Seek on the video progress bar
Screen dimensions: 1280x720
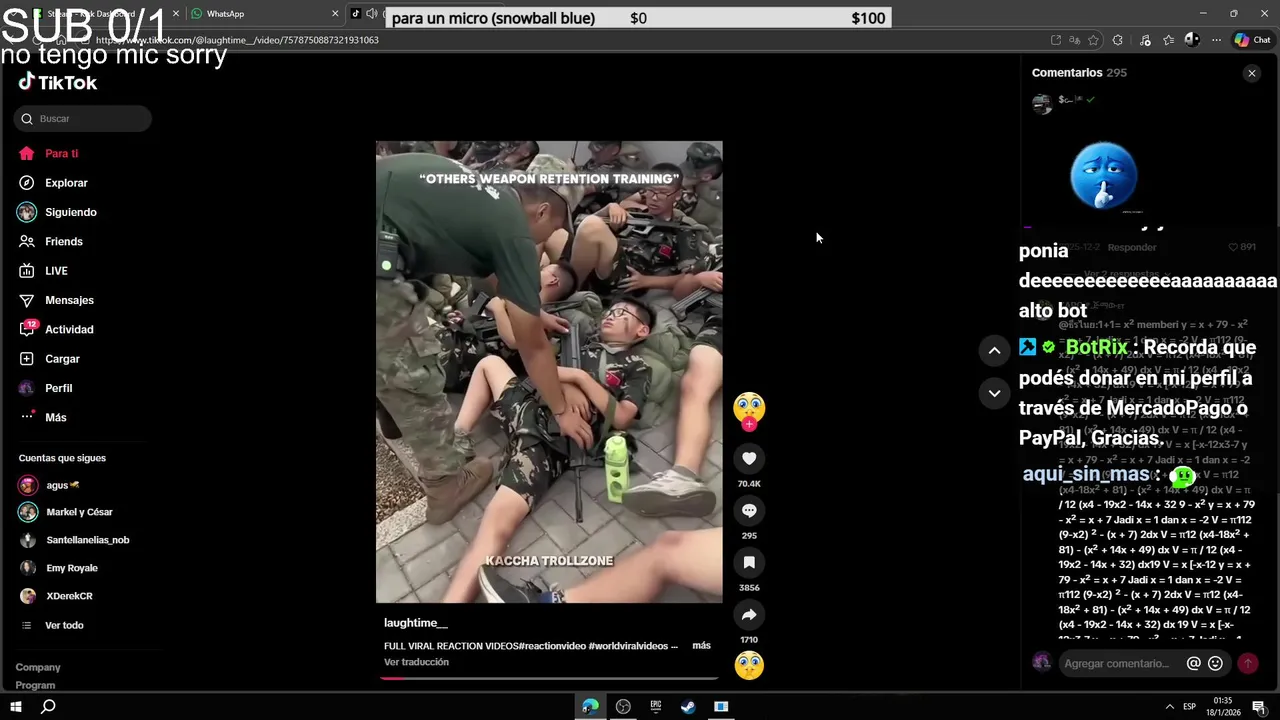[549, 677]
